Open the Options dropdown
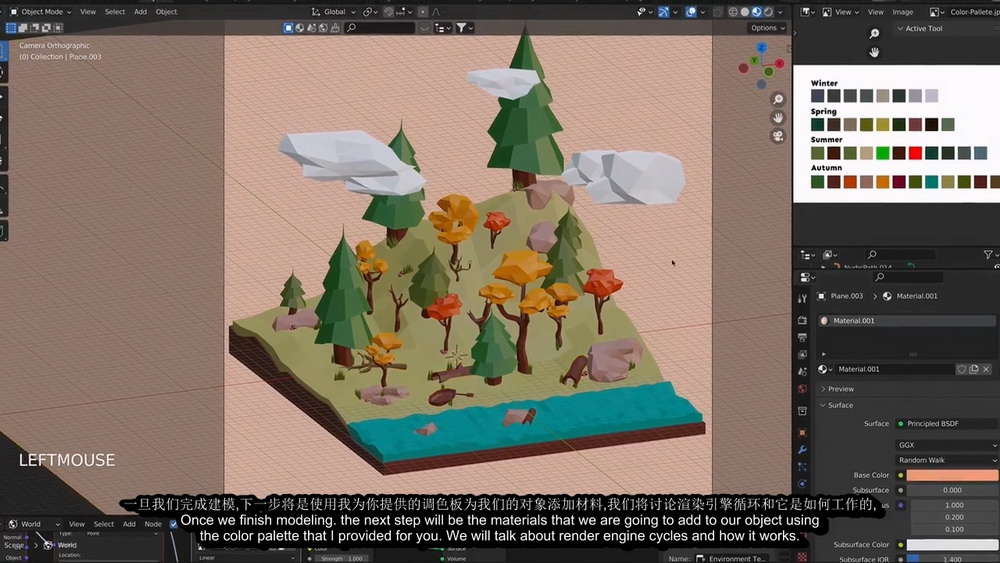Viewport: 1000px width, 563px height. point(767,28)
